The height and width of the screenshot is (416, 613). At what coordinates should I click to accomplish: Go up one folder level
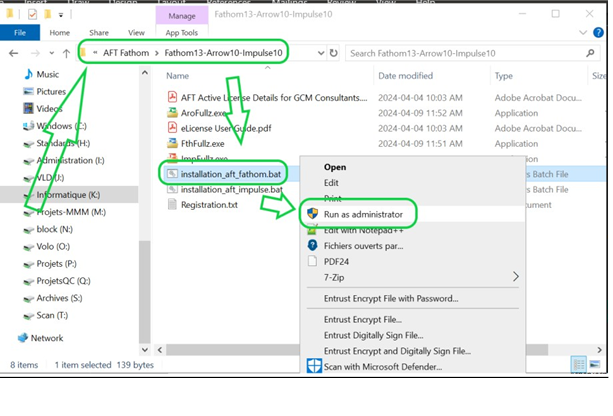[x=66, y=53]
